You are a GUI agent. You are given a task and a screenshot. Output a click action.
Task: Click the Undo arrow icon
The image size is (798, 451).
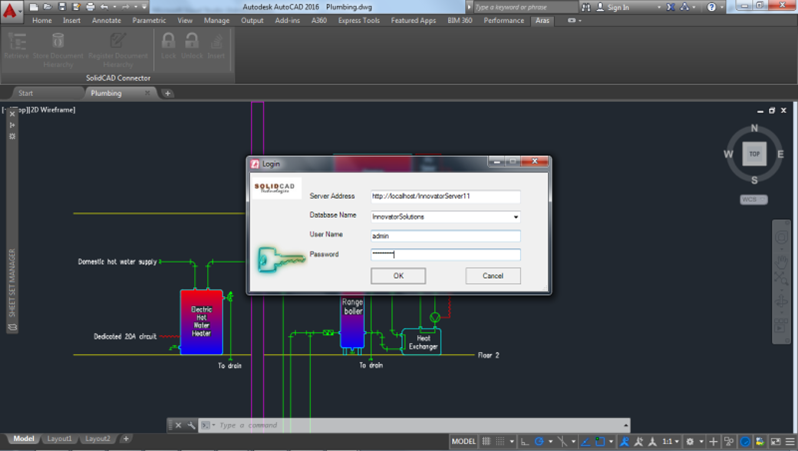(x=104, y=7)
